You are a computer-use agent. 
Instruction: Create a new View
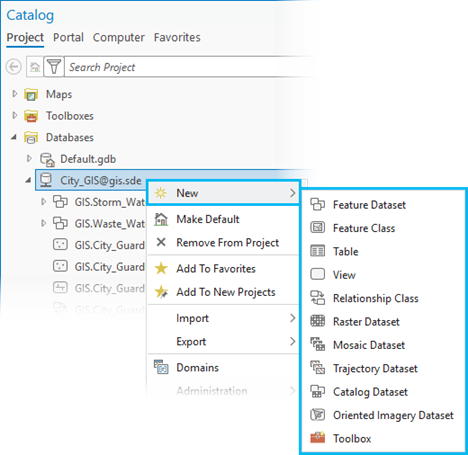pos(383,274)
